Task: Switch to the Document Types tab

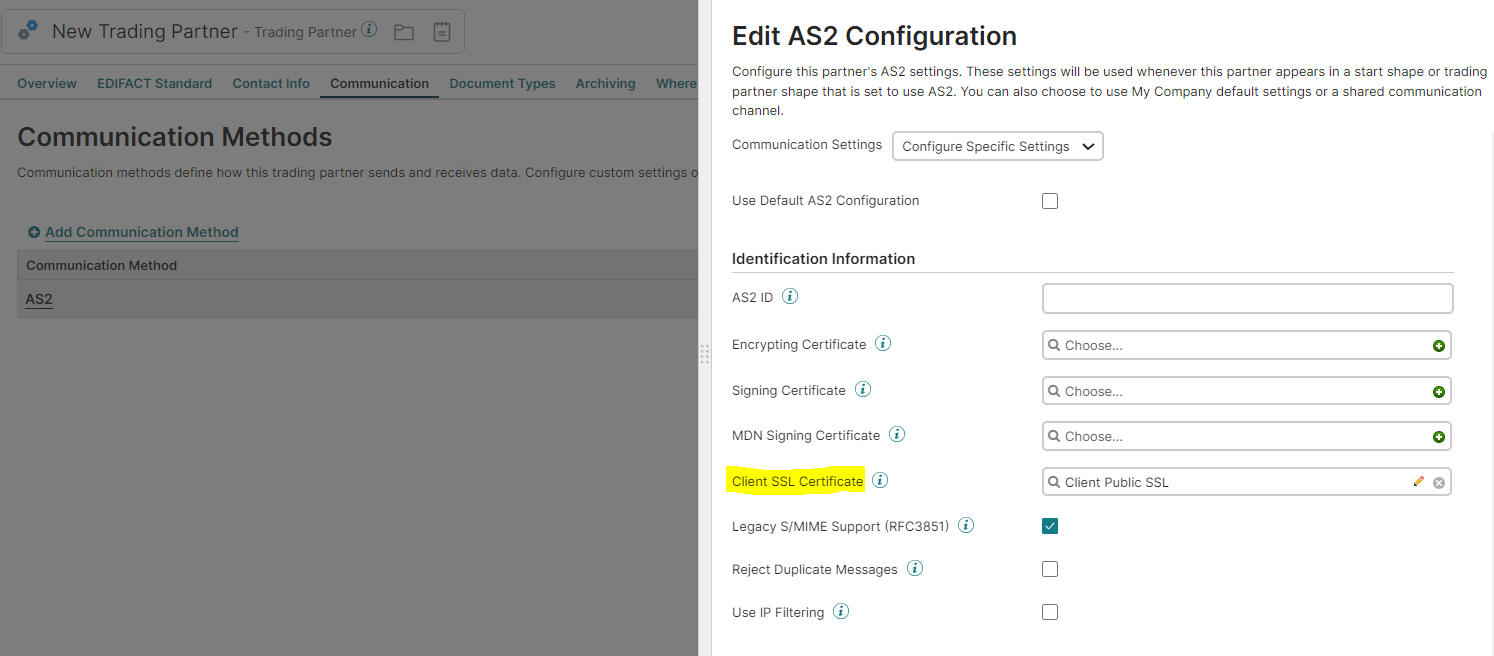Action: (502, 83)
